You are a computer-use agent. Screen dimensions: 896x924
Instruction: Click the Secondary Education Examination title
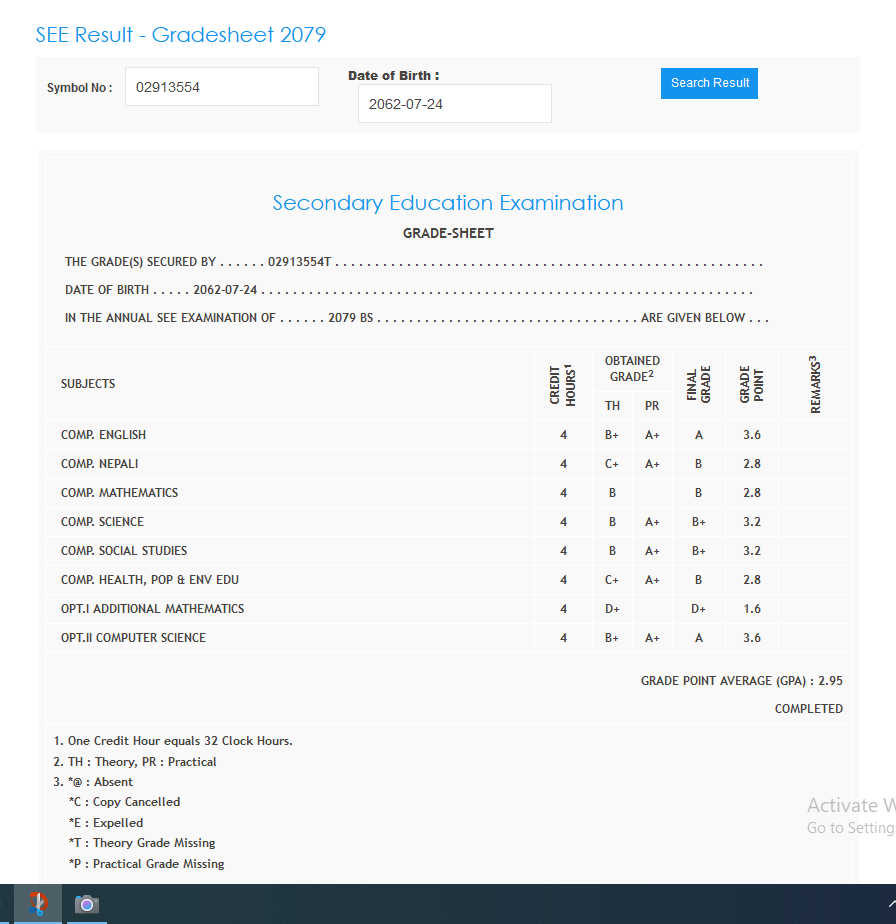pos(448,203)
